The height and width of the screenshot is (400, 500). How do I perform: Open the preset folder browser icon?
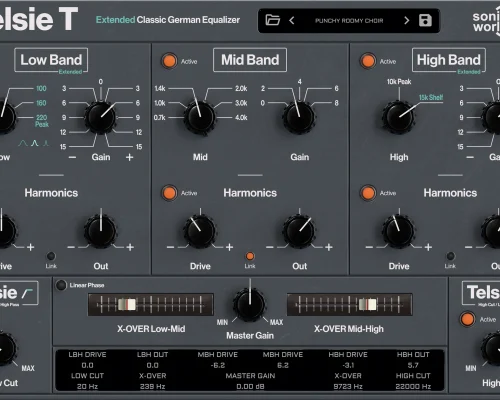coord(272,20)
